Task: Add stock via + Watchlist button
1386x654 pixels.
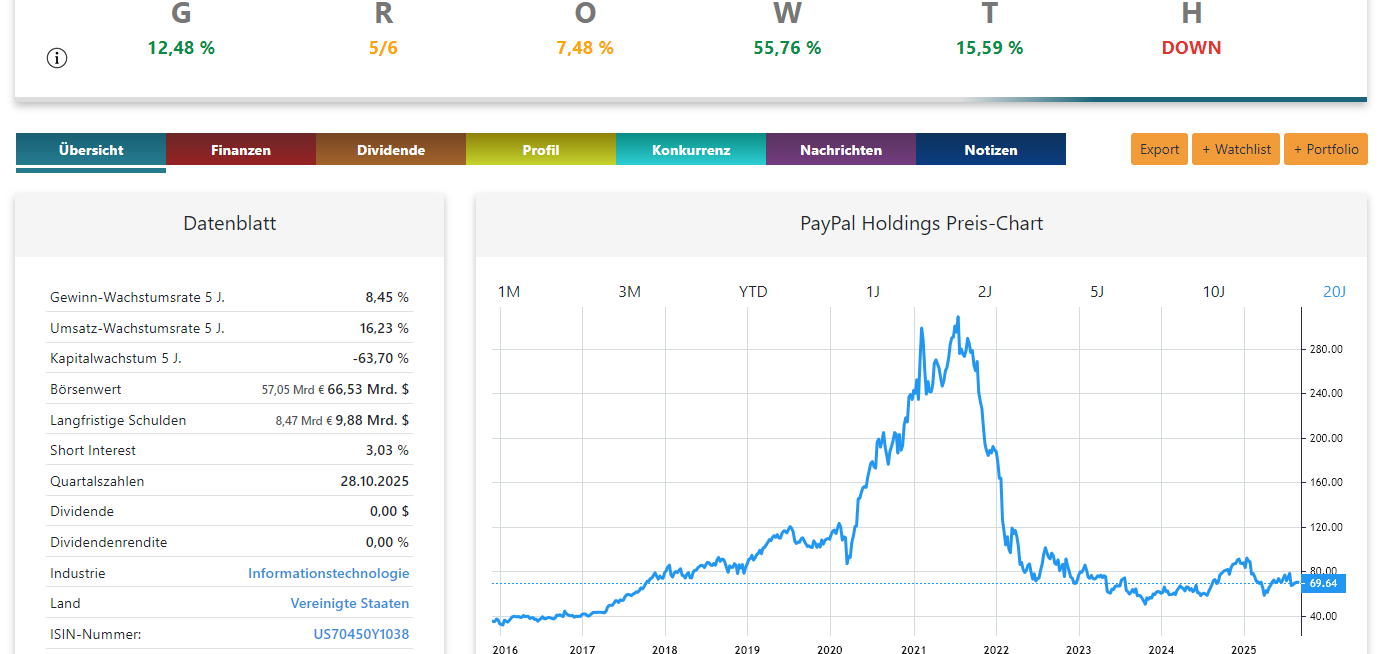Action: click(1236, 149)
